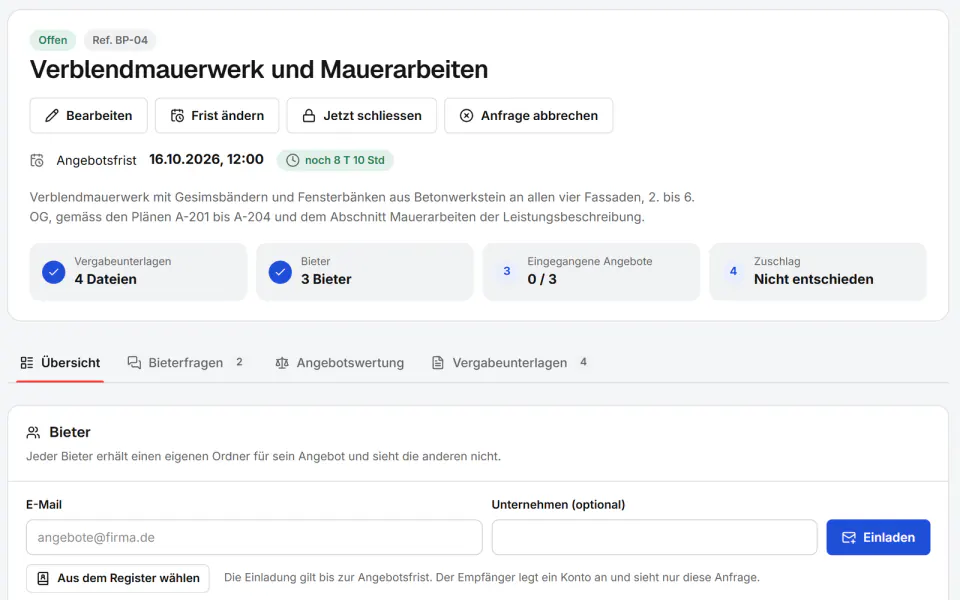The height and width of the screenshot is (600, 960).
Task: Click the Offen status badge
Action: pos(53,40)
